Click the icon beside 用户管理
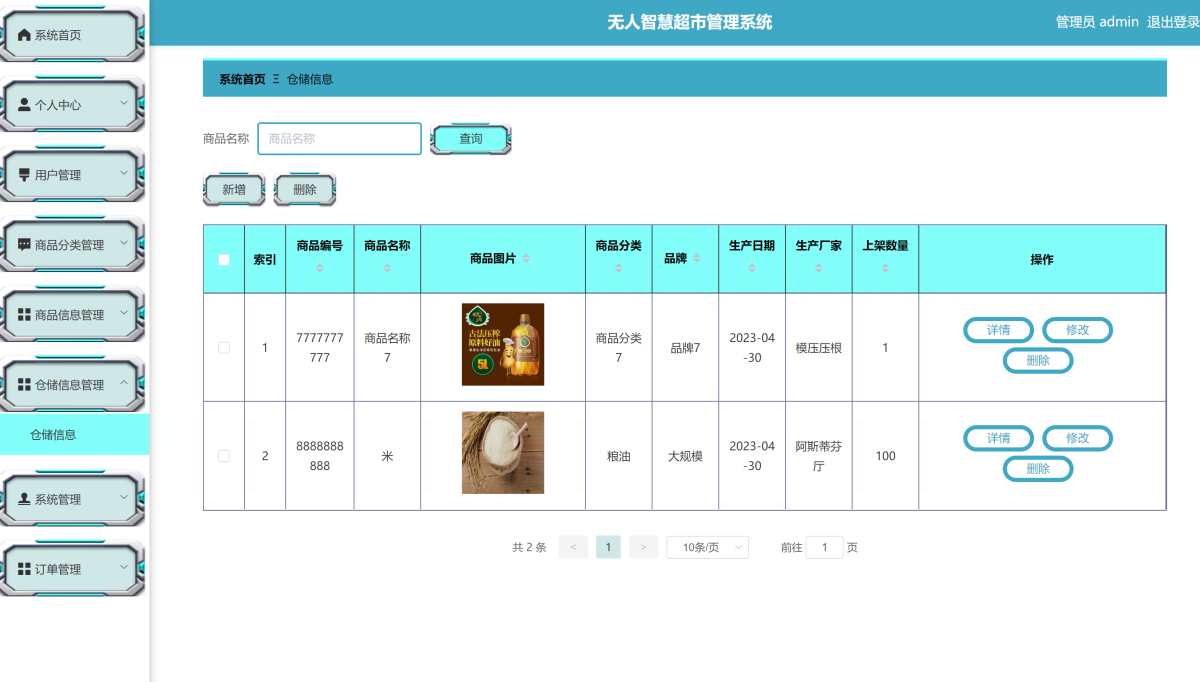 [25, 175]
